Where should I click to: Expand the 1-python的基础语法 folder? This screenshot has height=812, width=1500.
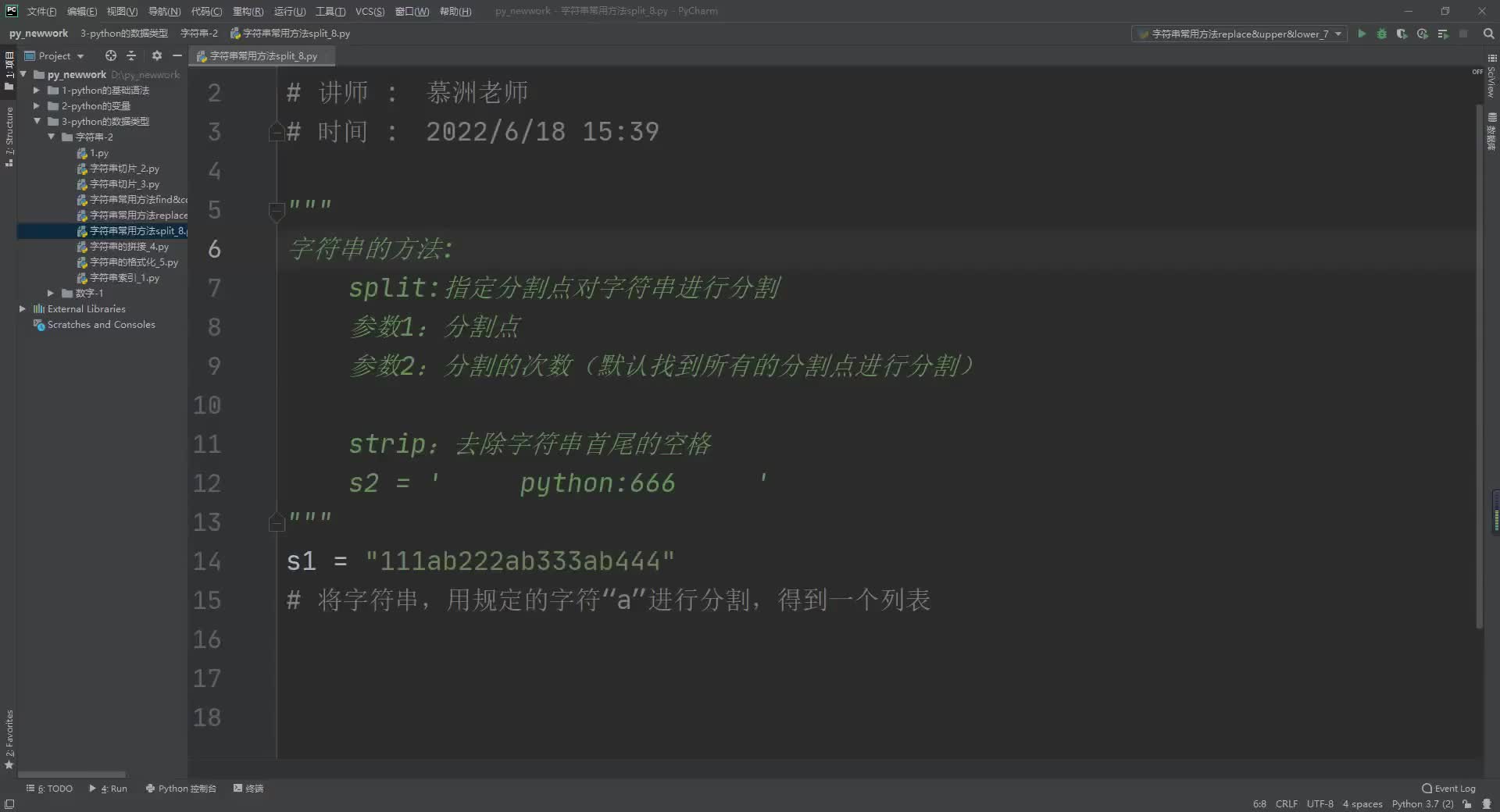click(x=36, y=90)
